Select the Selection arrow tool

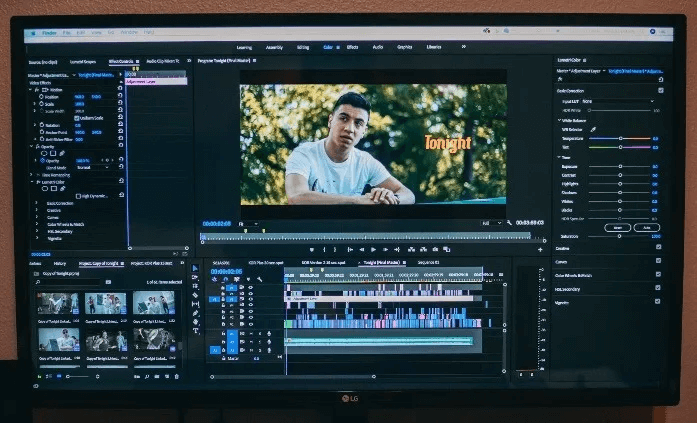click(x=195, y=268)
